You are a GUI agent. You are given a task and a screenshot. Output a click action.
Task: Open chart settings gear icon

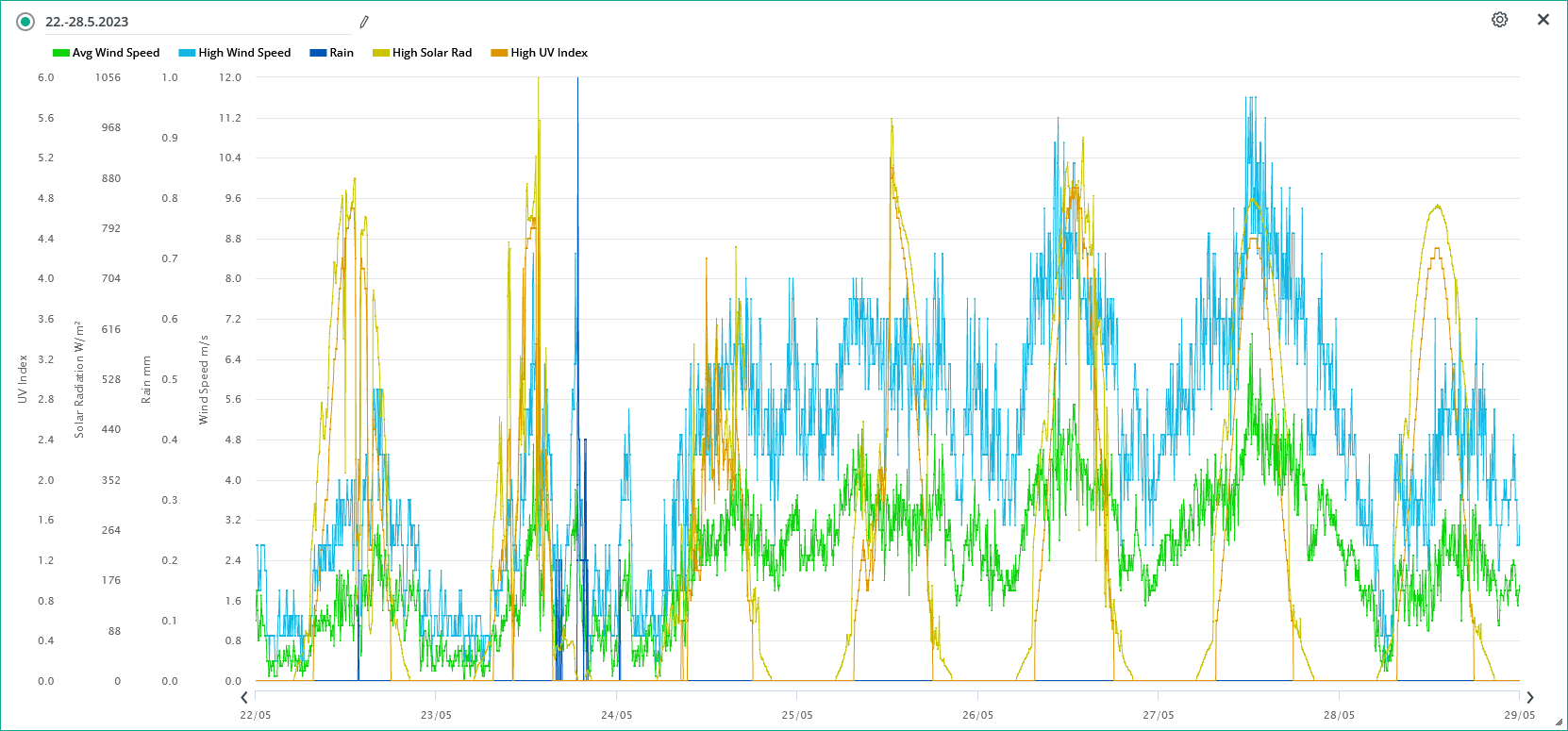coord(1499,20)
